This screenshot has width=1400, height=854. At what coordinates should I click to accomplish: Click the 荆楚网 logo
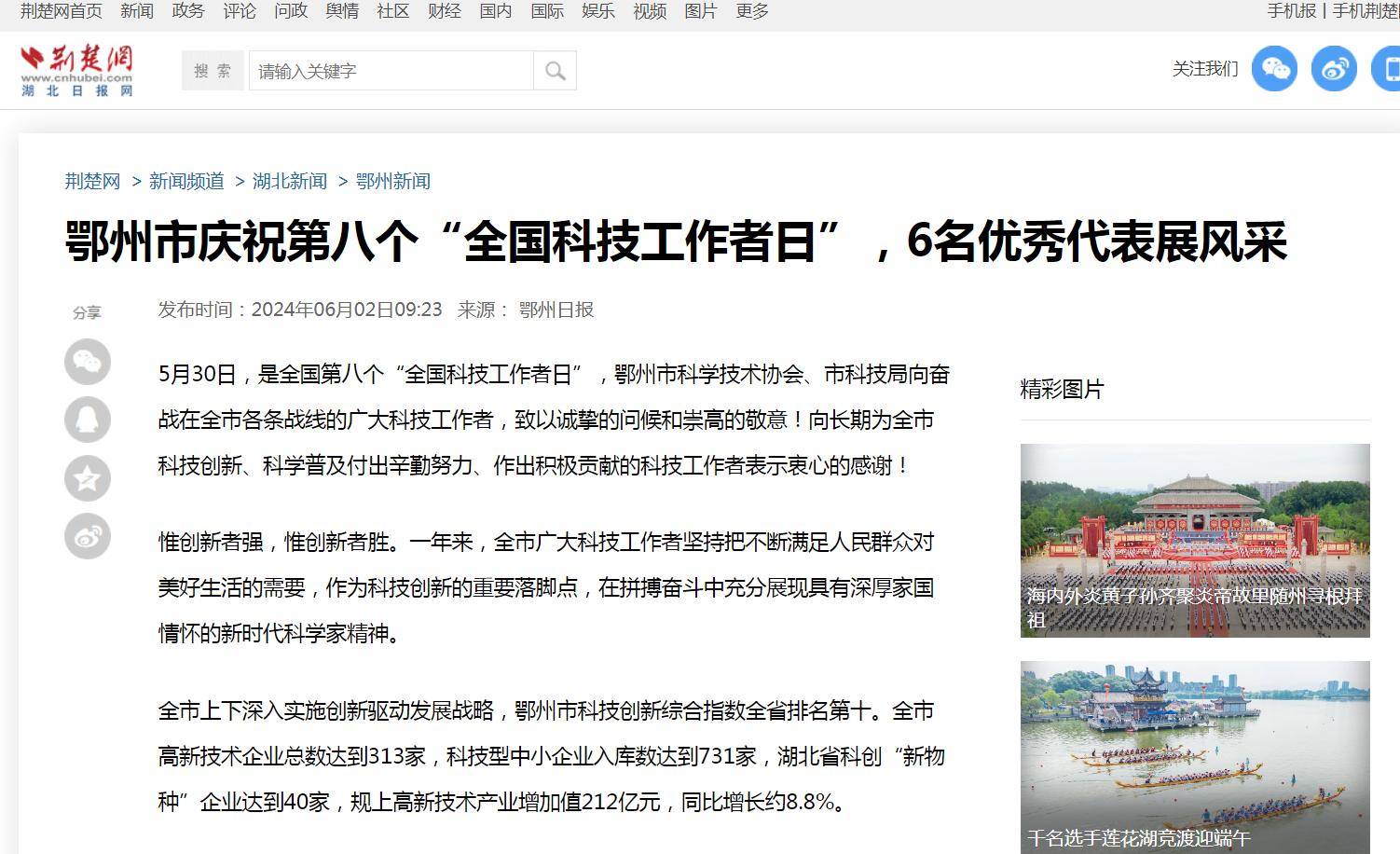[x=77, y=70]
